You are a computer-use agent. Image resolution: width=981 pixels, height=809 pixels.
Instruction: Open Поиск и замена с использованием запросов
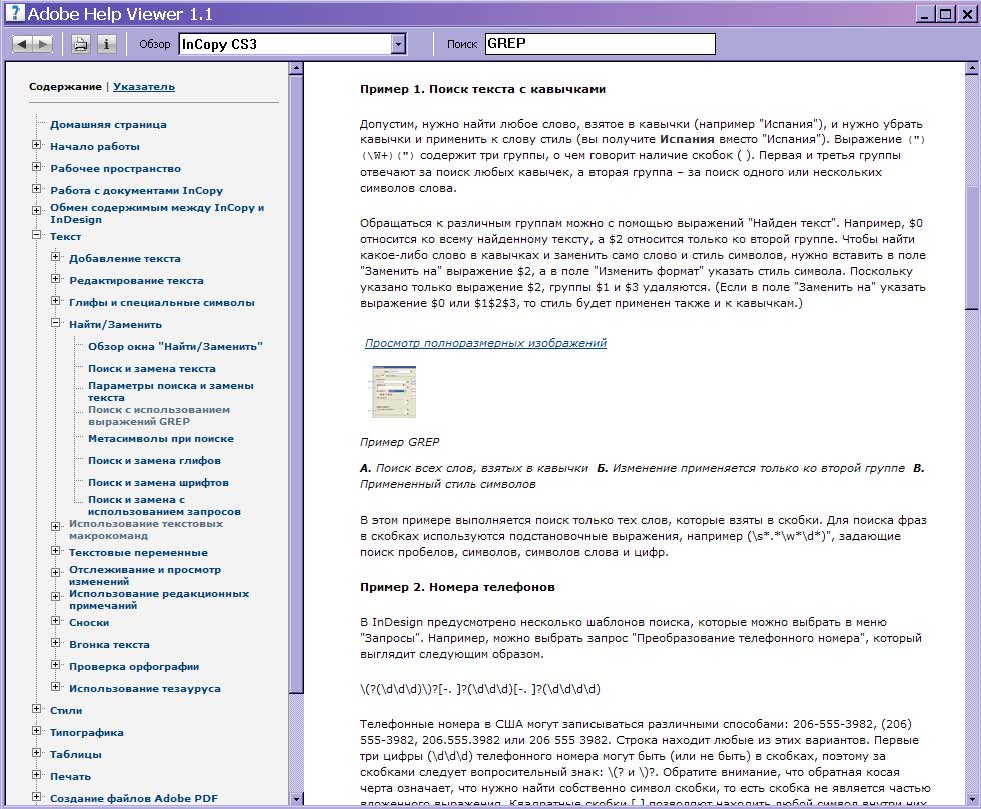point(164,506)
